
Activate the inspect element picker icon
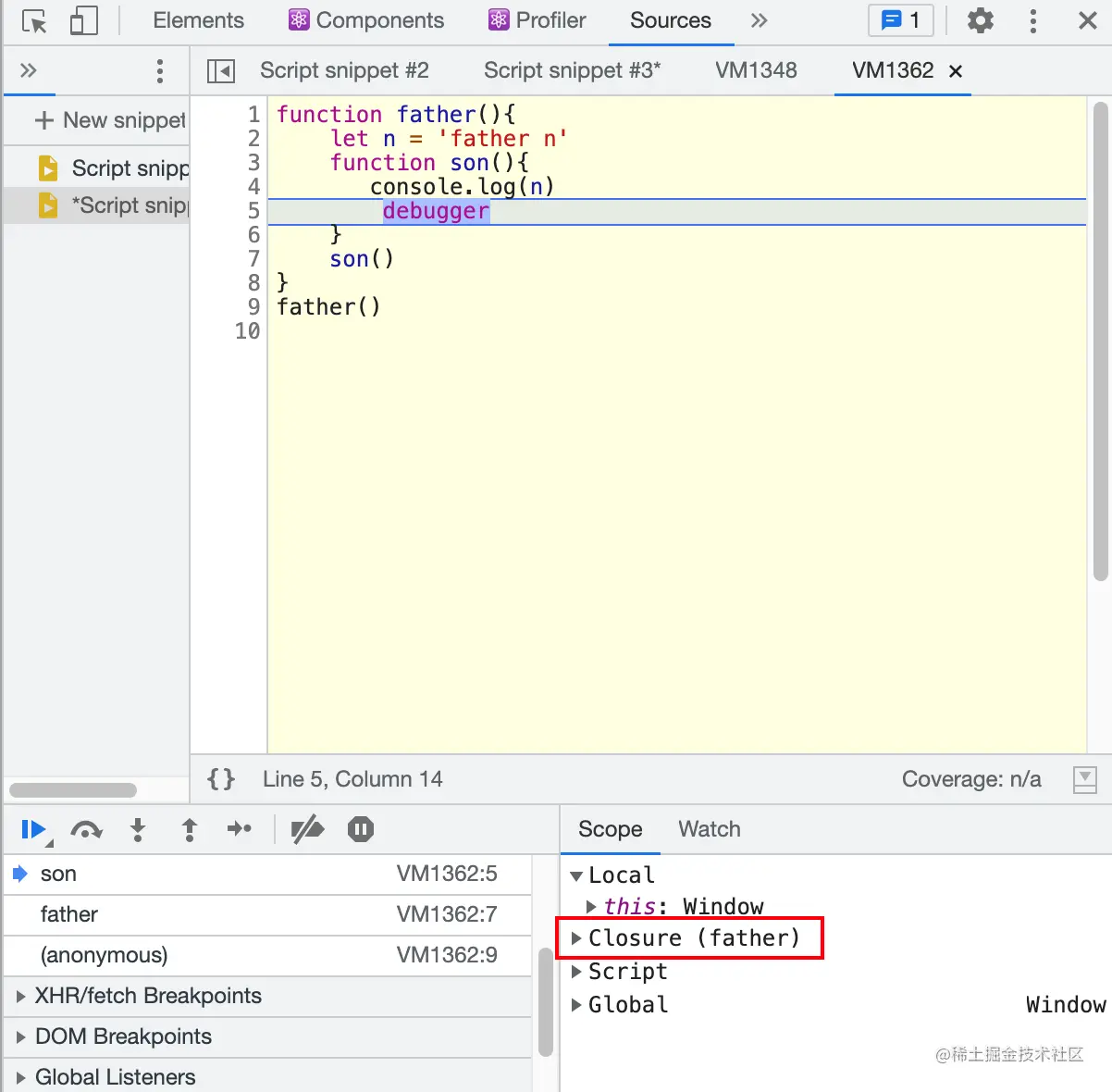[x=34, y=21]
